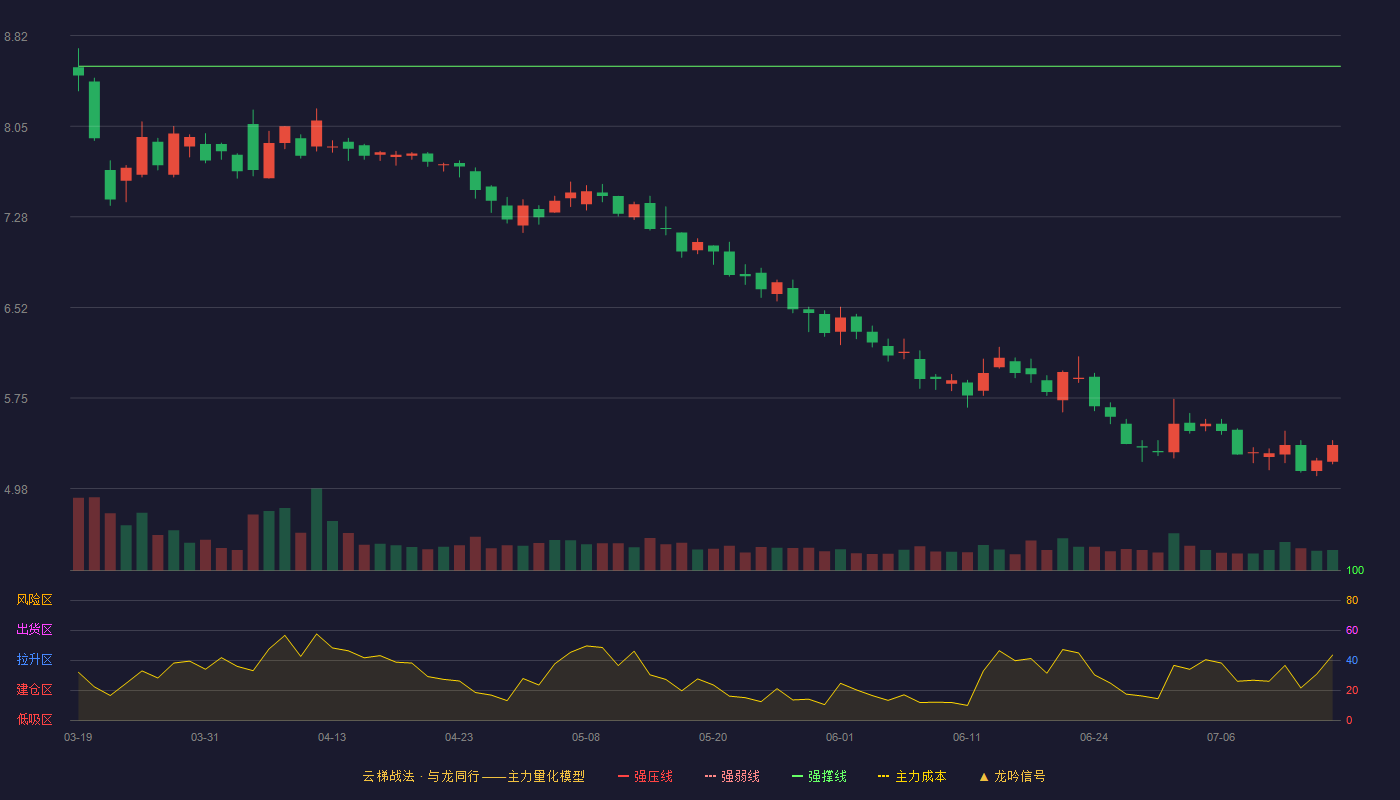Click the green 100 indicator scale value

tap(1355, 570)
